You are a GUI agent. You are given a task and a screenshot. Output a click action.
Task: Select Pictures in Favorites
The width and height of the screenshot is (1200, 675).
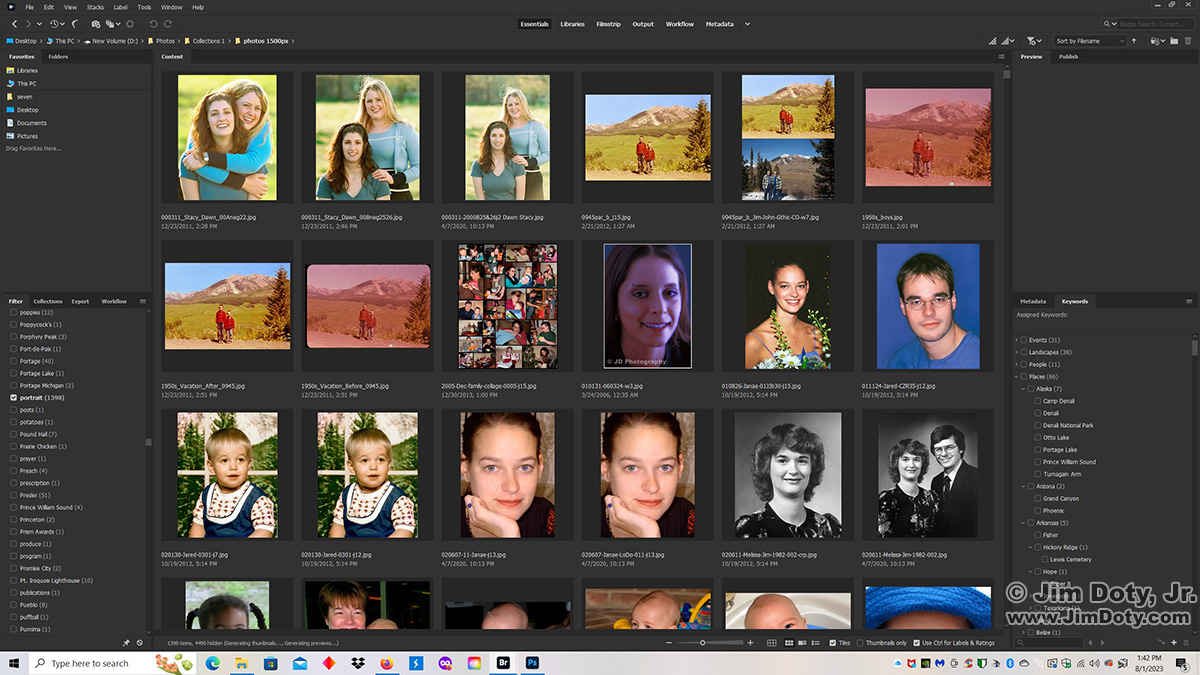click(x=27, y=136)
